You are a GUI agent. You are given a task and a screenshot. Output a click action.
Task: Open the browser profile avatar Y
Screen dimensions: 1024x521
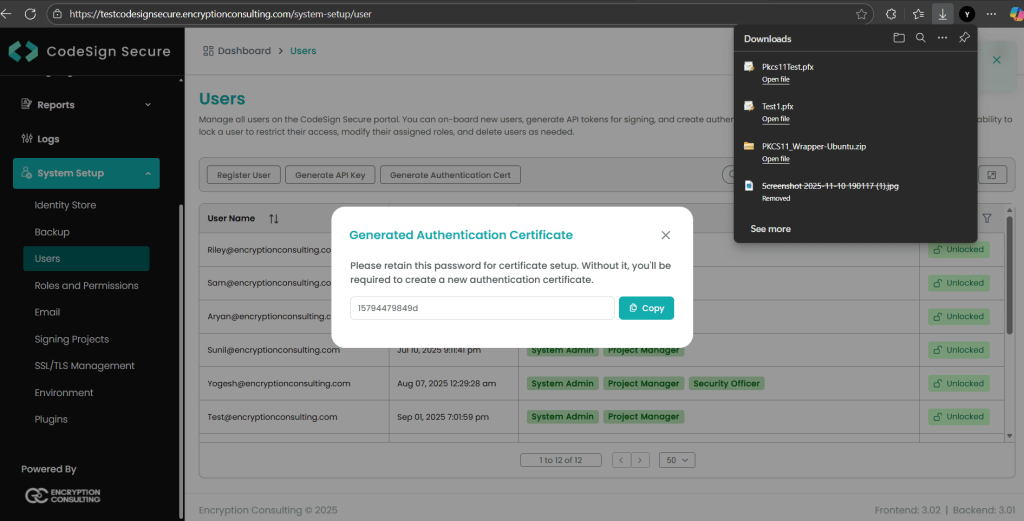point(967,14)
